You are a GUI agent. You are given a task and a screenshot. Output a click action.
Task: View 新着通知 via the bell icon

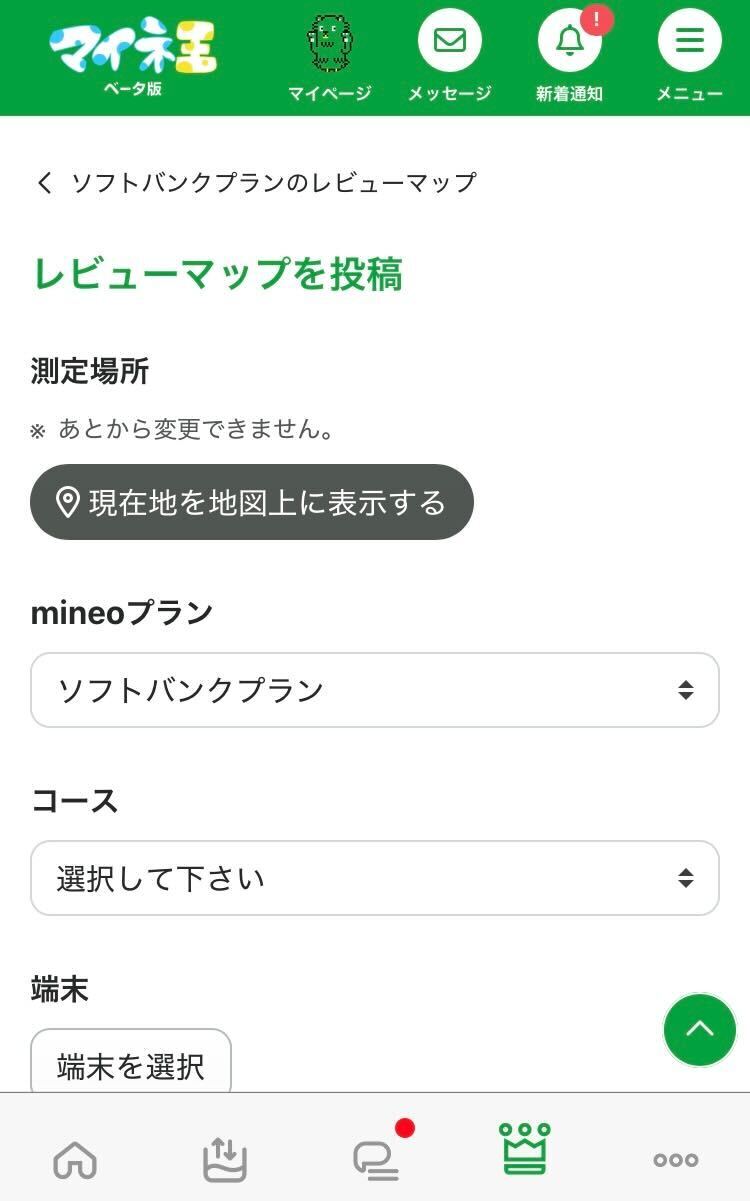pos(569,42)
